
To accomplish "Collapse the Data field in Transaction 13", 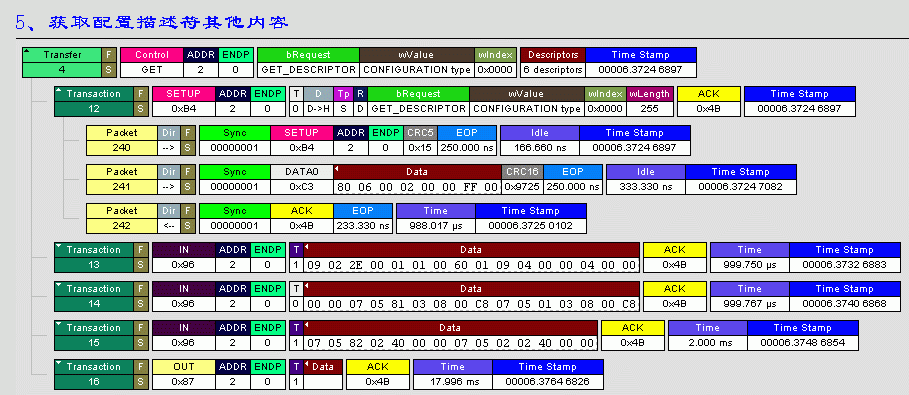I will tap(306, 247).
